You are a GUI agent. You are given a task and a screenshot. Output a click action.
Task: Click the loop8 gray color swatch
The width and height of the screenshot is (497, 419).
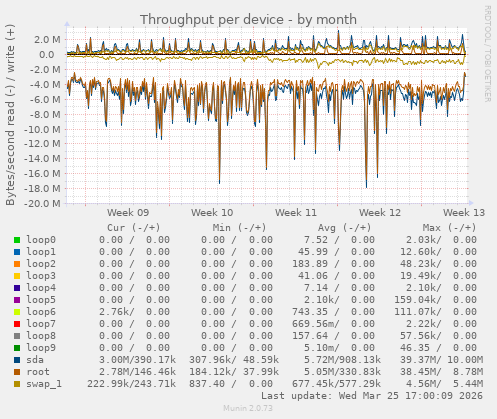tap(17, 336)
